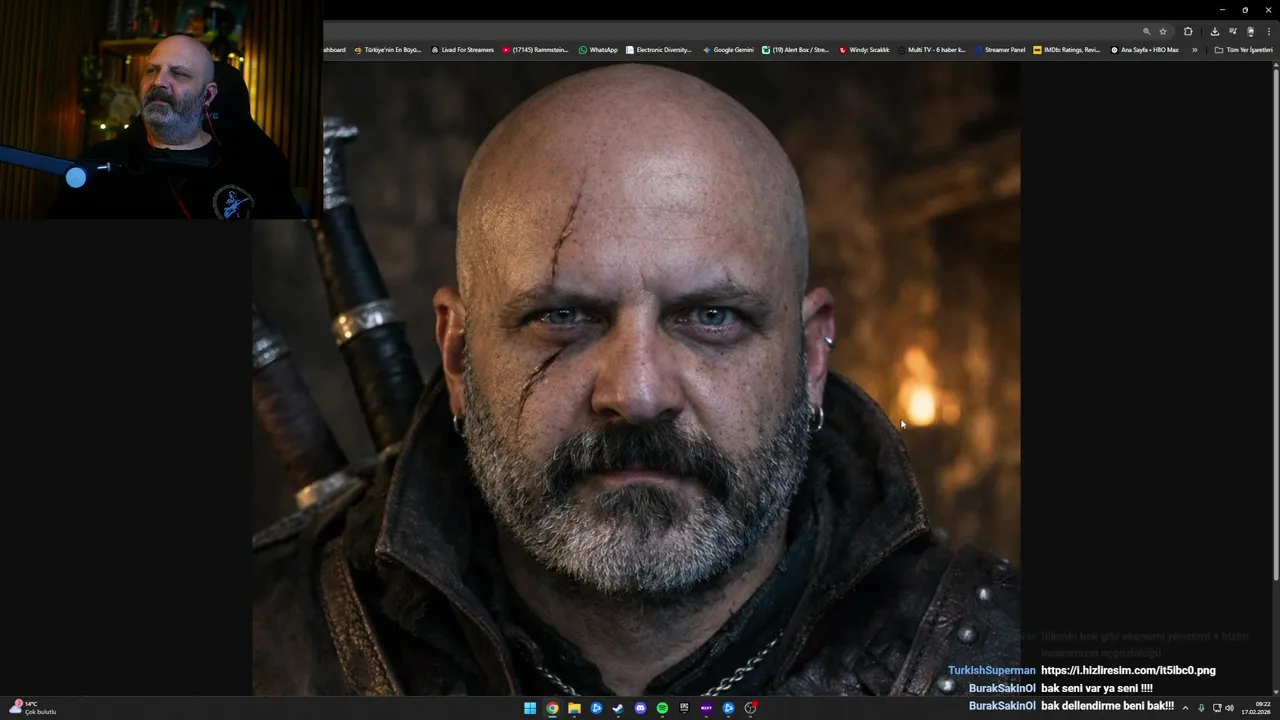Click the Windows Start button
Screen dimensions: 1280x720
click(x=530, y=708)
